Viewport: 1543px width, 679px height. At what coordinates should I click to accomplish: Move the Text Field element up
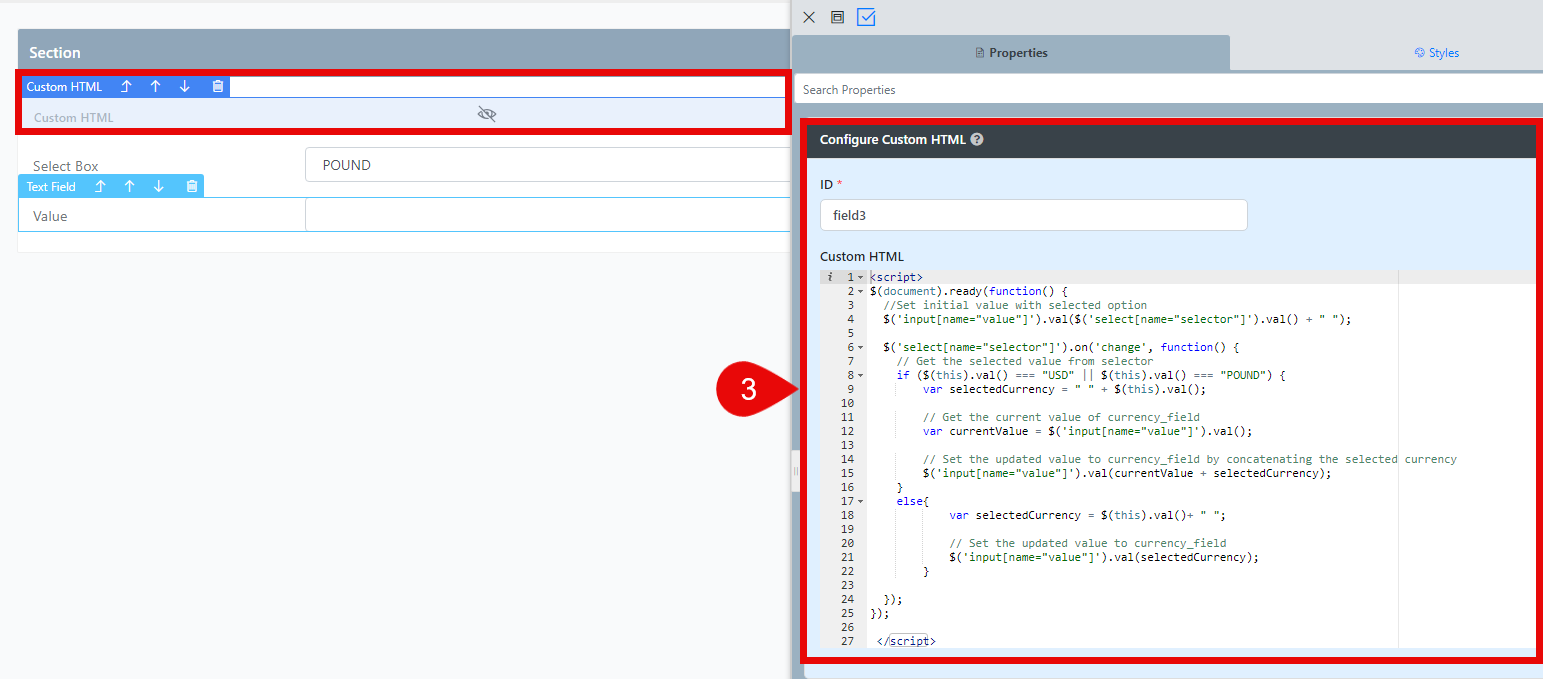pyautogui.click(x=129, y=186)
